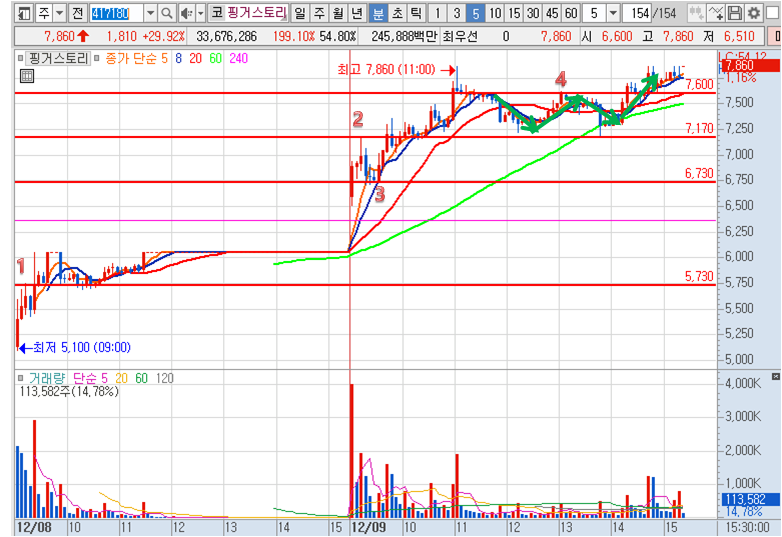Open the 주 market type dropdown arrow

coord(59,13)
